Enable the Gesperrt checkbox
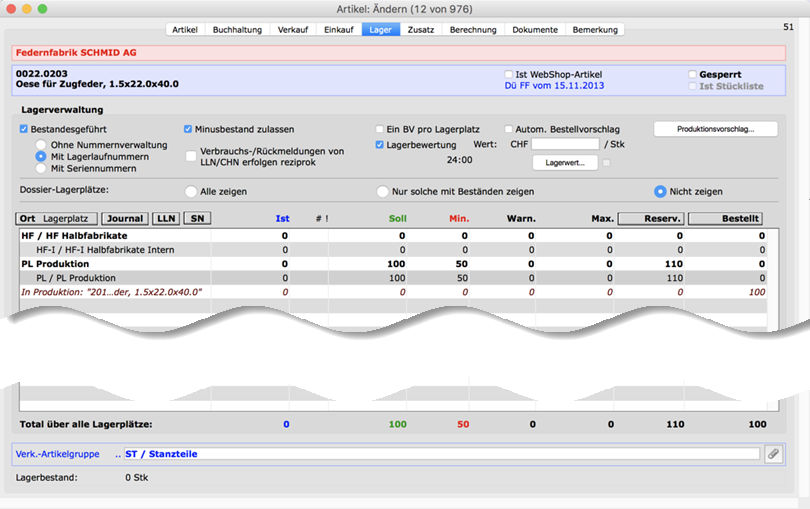The image size is (810, 509). (693, 74)
